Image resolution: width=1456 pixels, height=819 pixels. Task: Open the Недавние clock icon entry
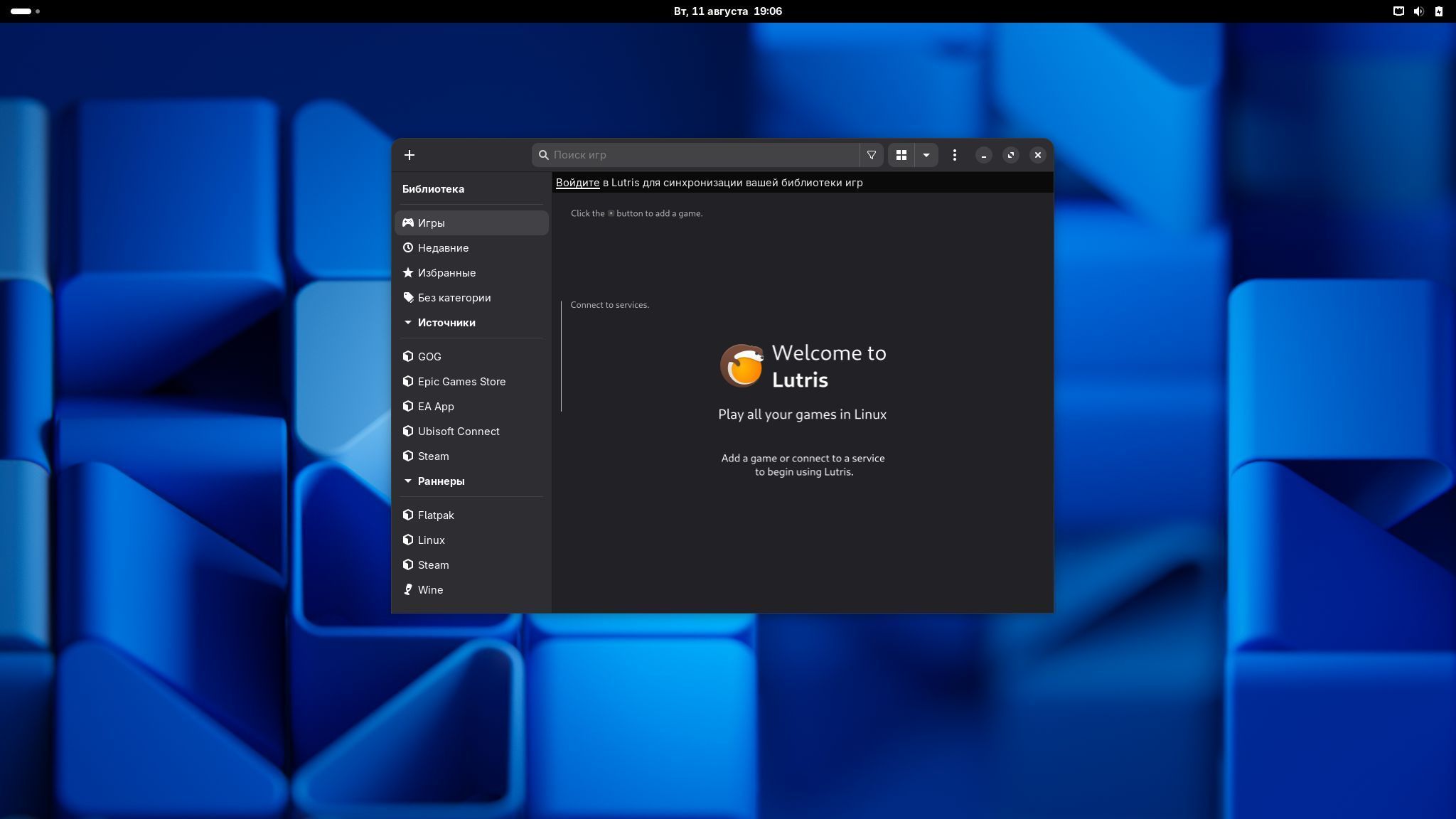pos(408,247)
